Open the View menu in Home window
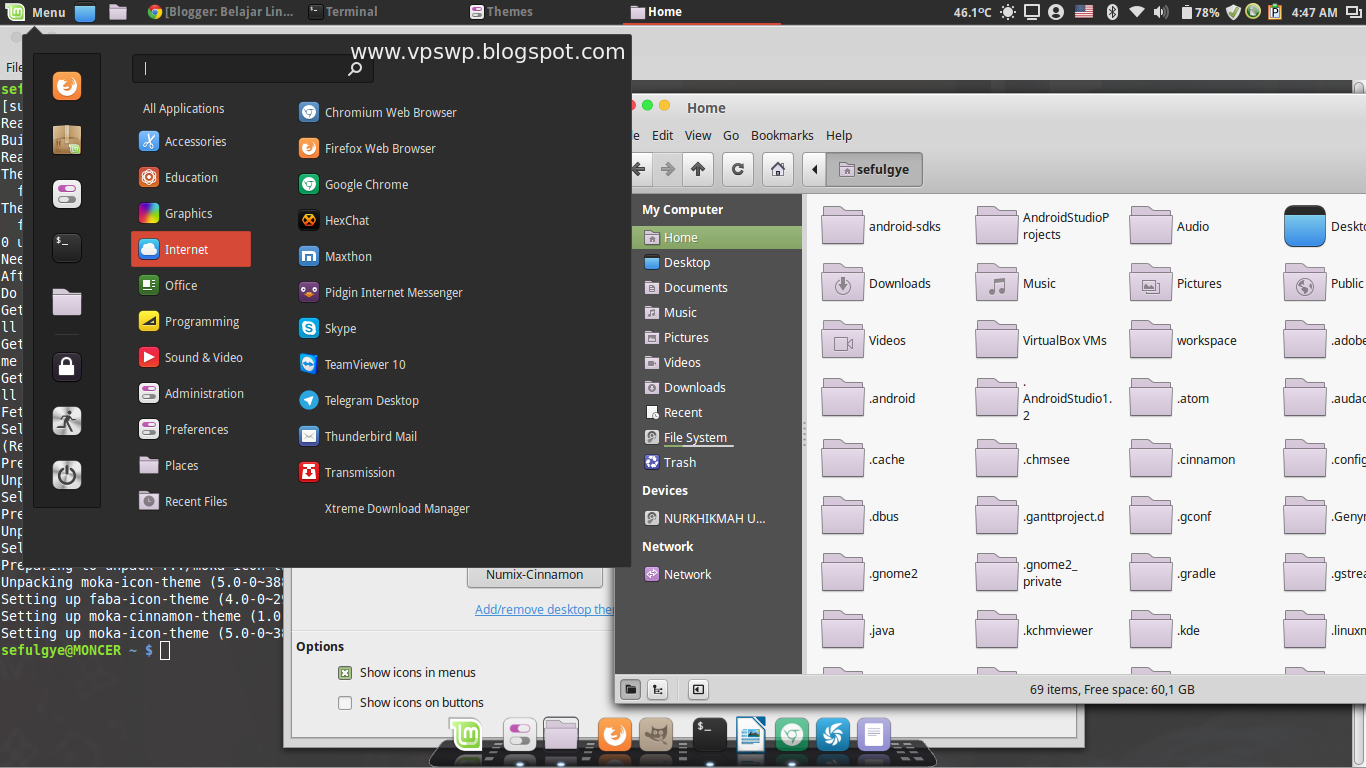Image resolution: width=1366 pixels, height=768 pixels. pos(698,136)
